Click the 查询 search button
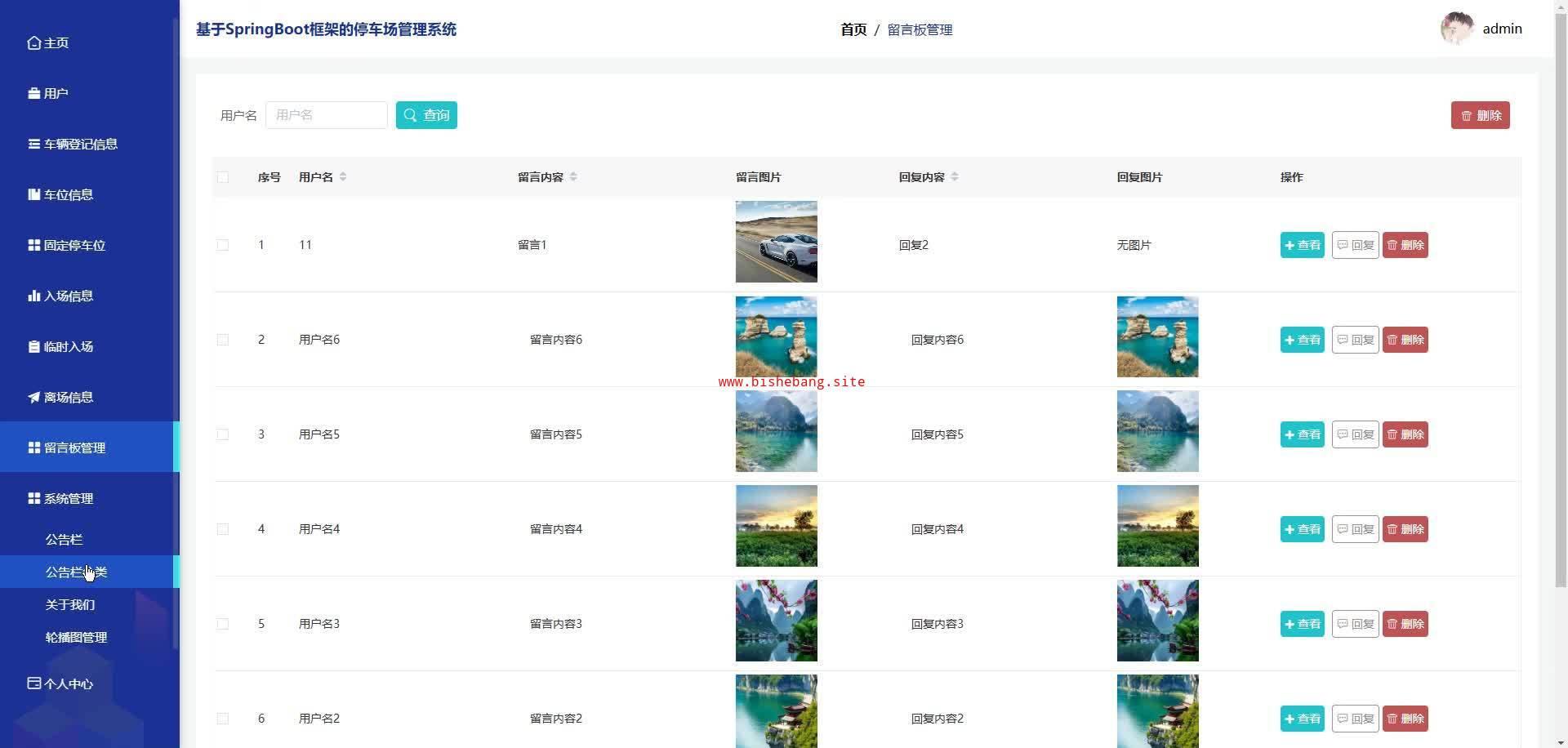 [426, 115]
